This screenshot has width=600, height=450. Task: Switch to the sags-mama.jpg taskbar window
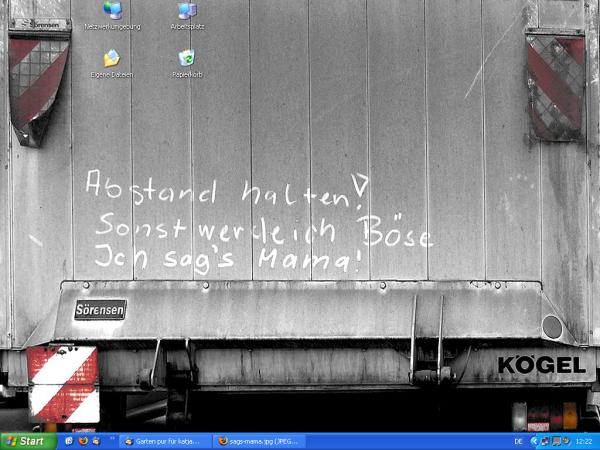click(258, 440)
